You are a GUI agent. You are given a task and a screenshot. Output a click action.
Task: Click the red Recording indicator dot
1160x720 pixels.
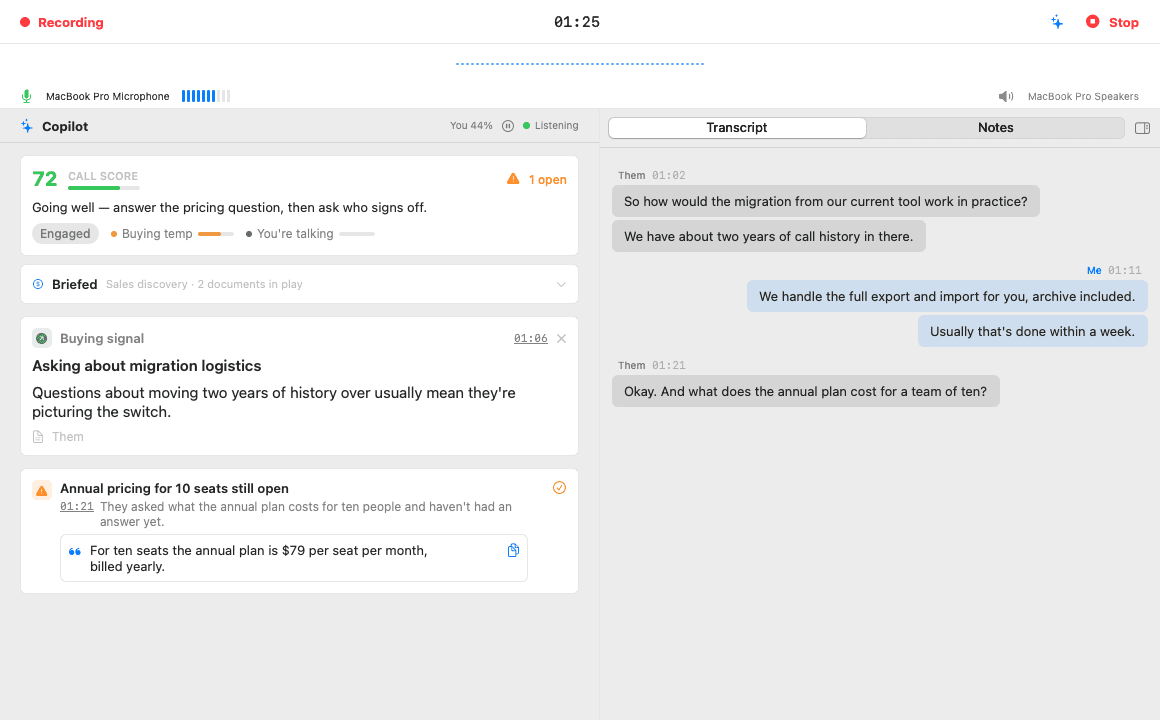pos(25,22)
